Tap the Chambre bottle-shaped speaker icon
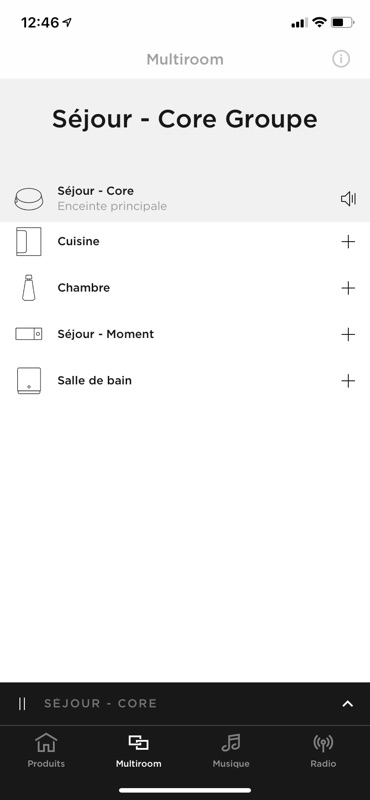 pos(29,288)
